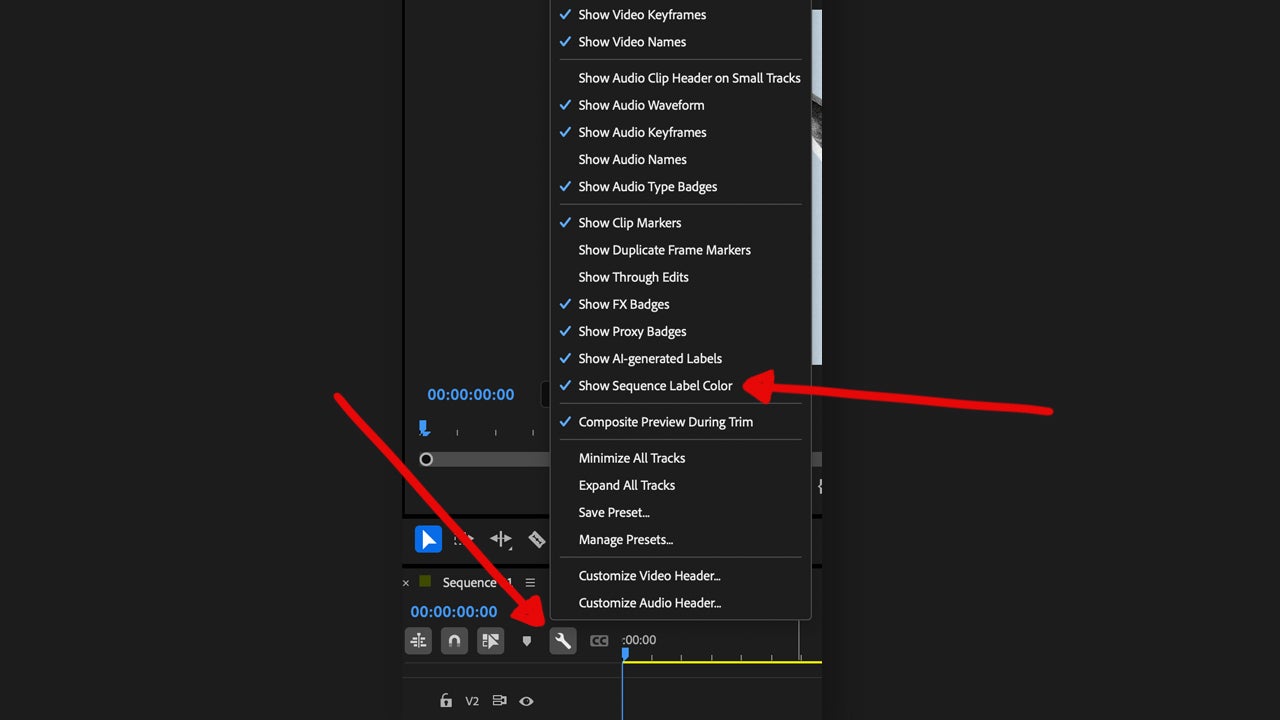Open Customize Video Header dialog

[649, 575]
